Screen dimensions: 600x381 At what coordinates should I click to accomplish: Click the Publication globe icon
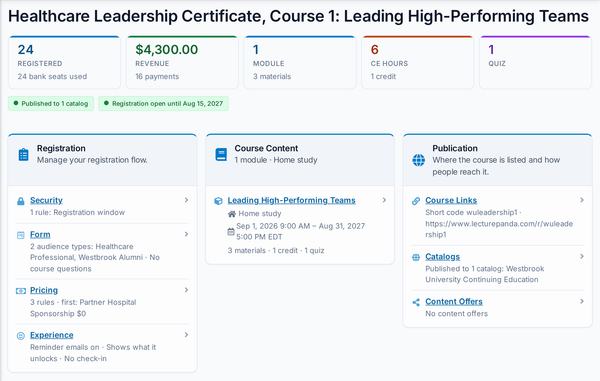pyautogui.click(x=419, y=160)
